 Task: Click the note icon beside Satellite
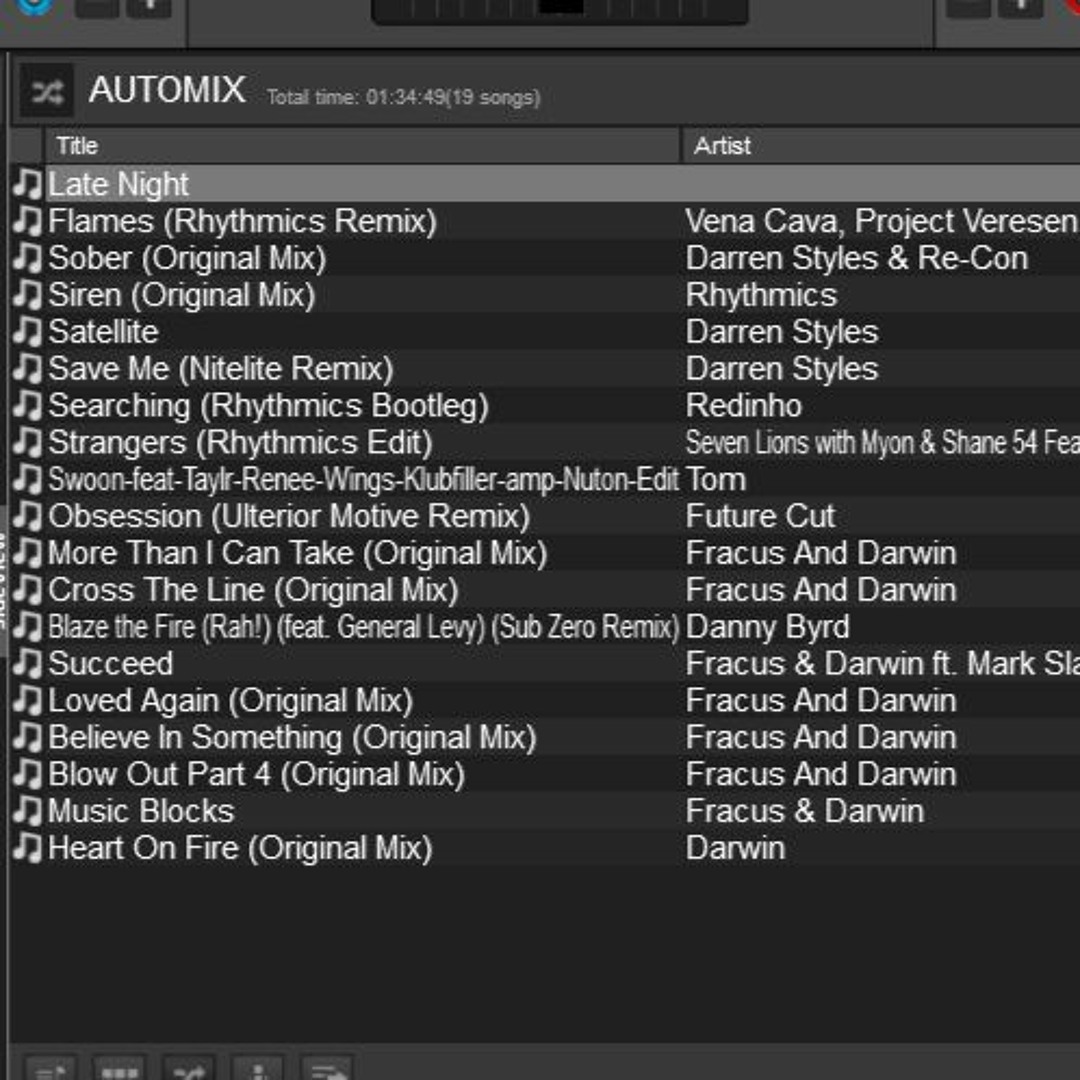[28, 331]
